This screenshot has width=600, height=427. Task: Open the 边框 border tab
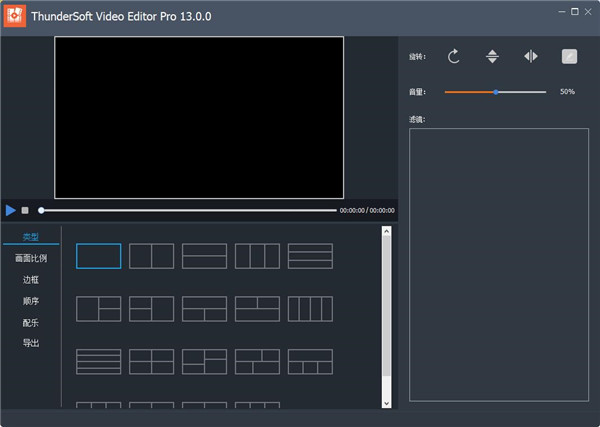coord(30,280)
